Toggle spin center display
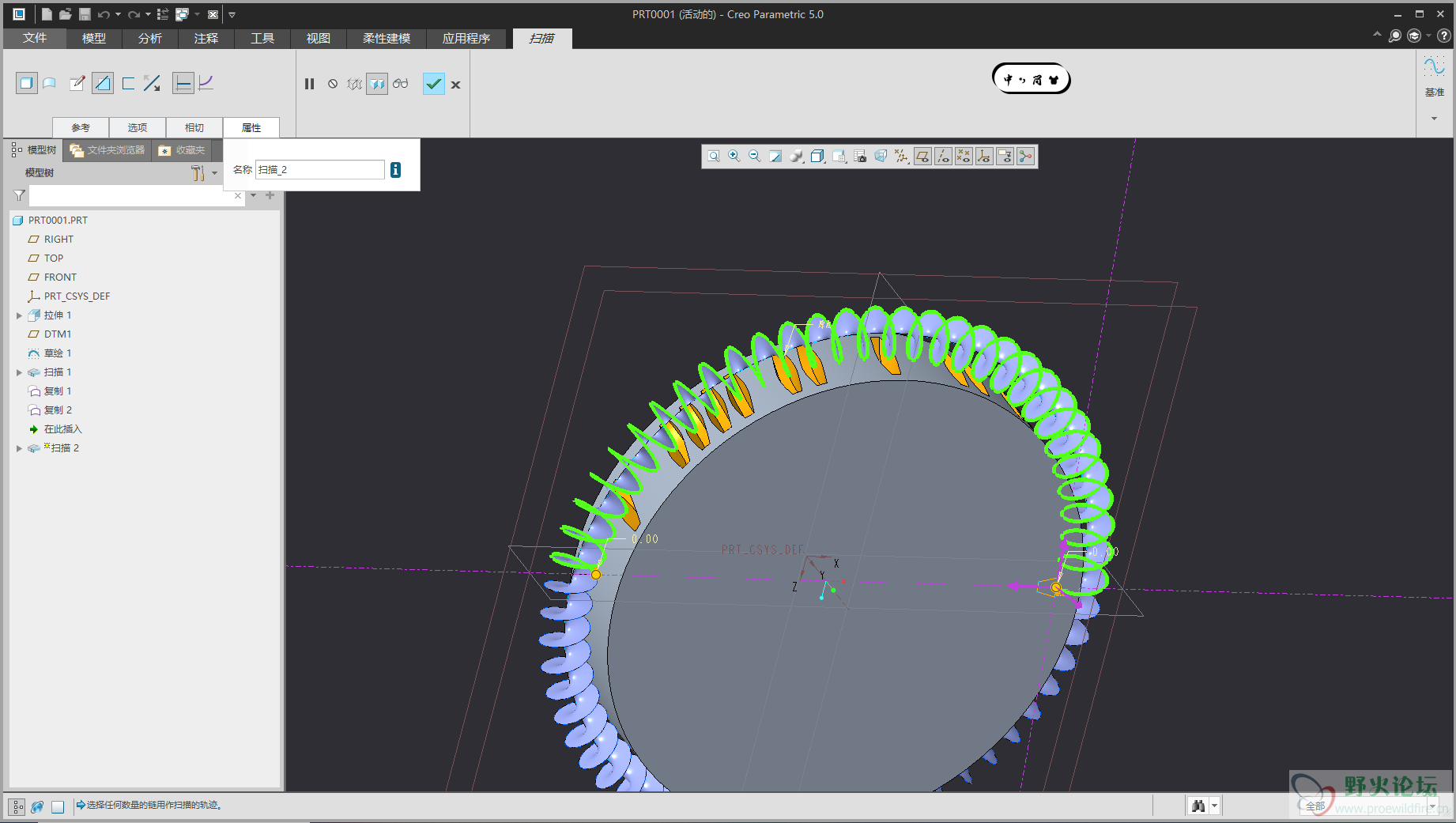The width and height of the screenshot is (1456, 823). [1025, 157]
